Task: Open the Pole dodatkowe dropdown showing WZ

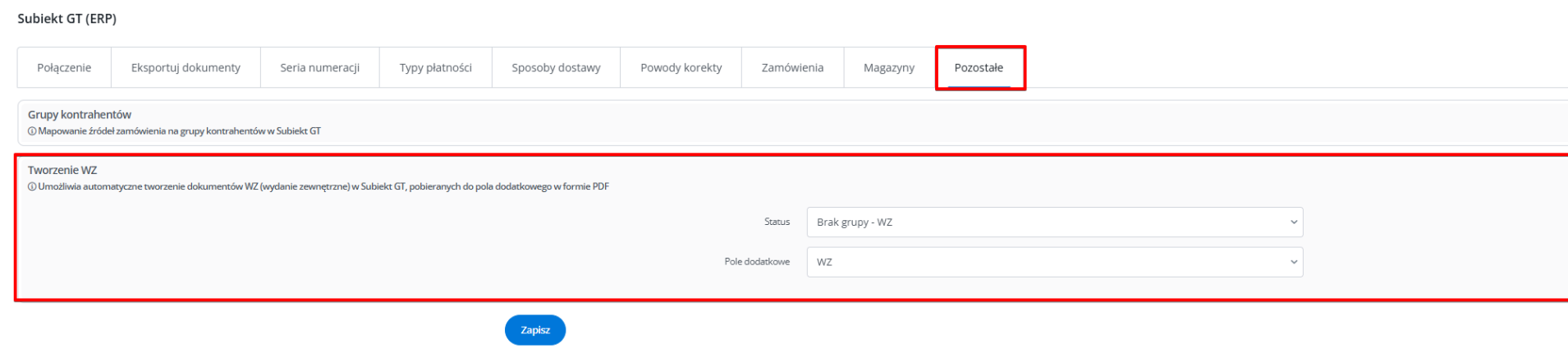Action: 1054,263
